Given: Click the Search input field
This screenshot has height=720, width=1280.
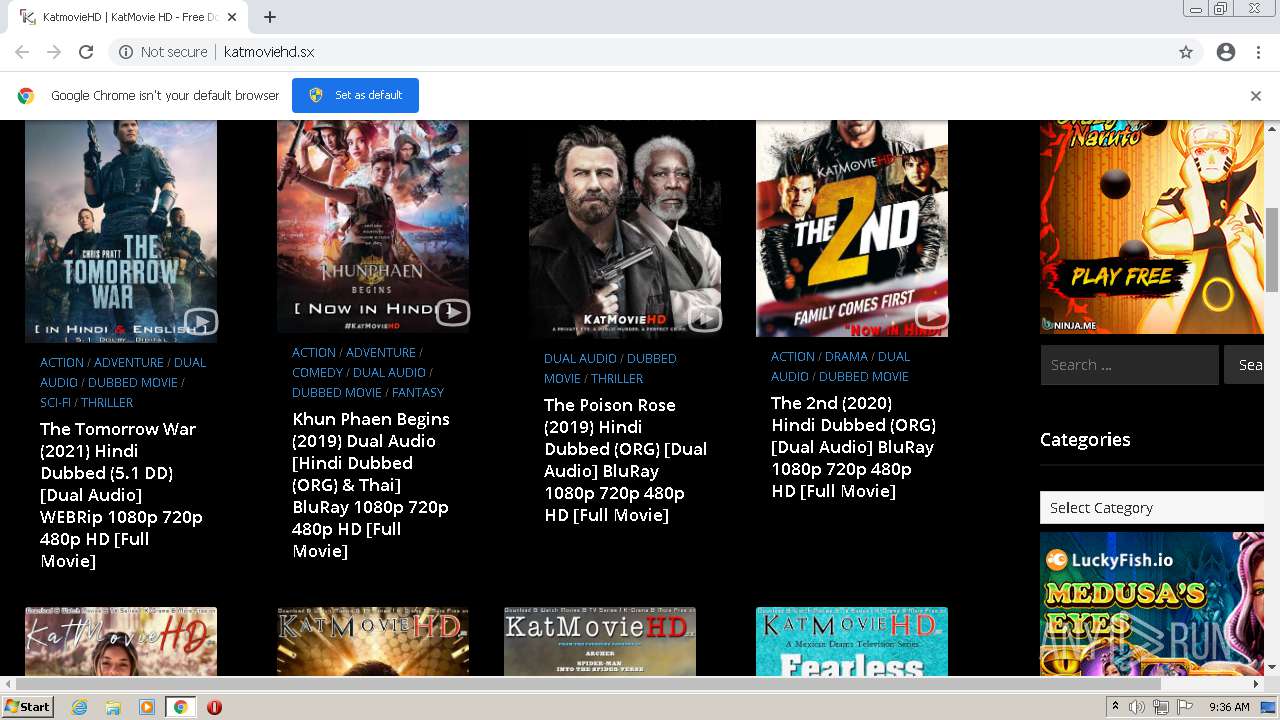Looking at the screenshot, I should point(1129,365).
